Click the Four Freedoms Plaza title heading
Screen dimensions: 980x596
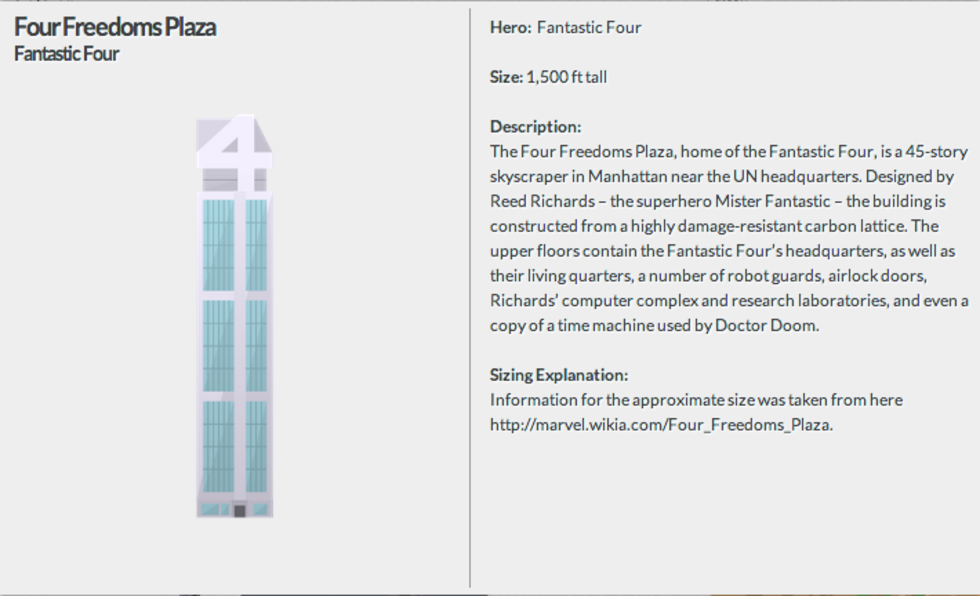[115, 27]
